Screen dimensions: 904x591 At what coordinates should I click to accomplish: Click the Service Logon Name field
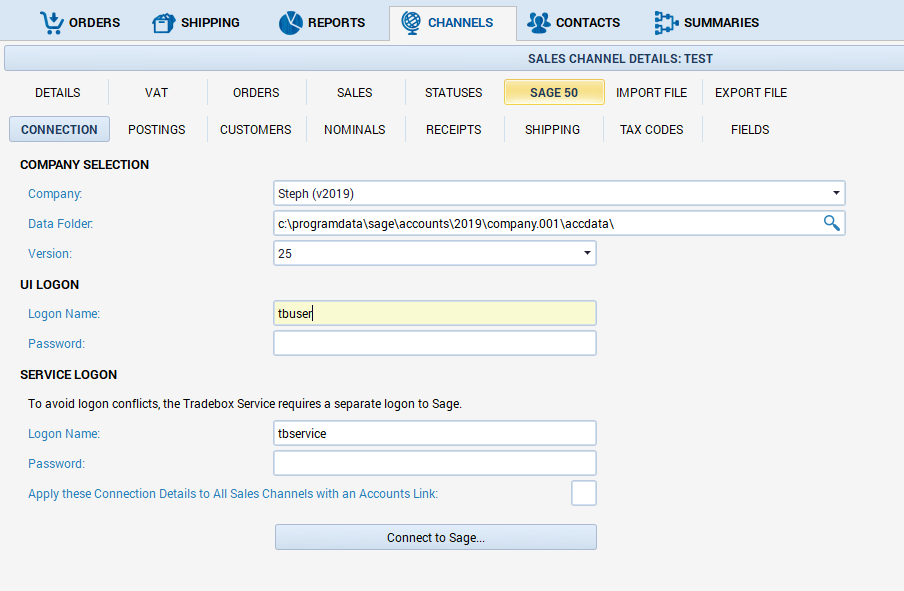435,433
